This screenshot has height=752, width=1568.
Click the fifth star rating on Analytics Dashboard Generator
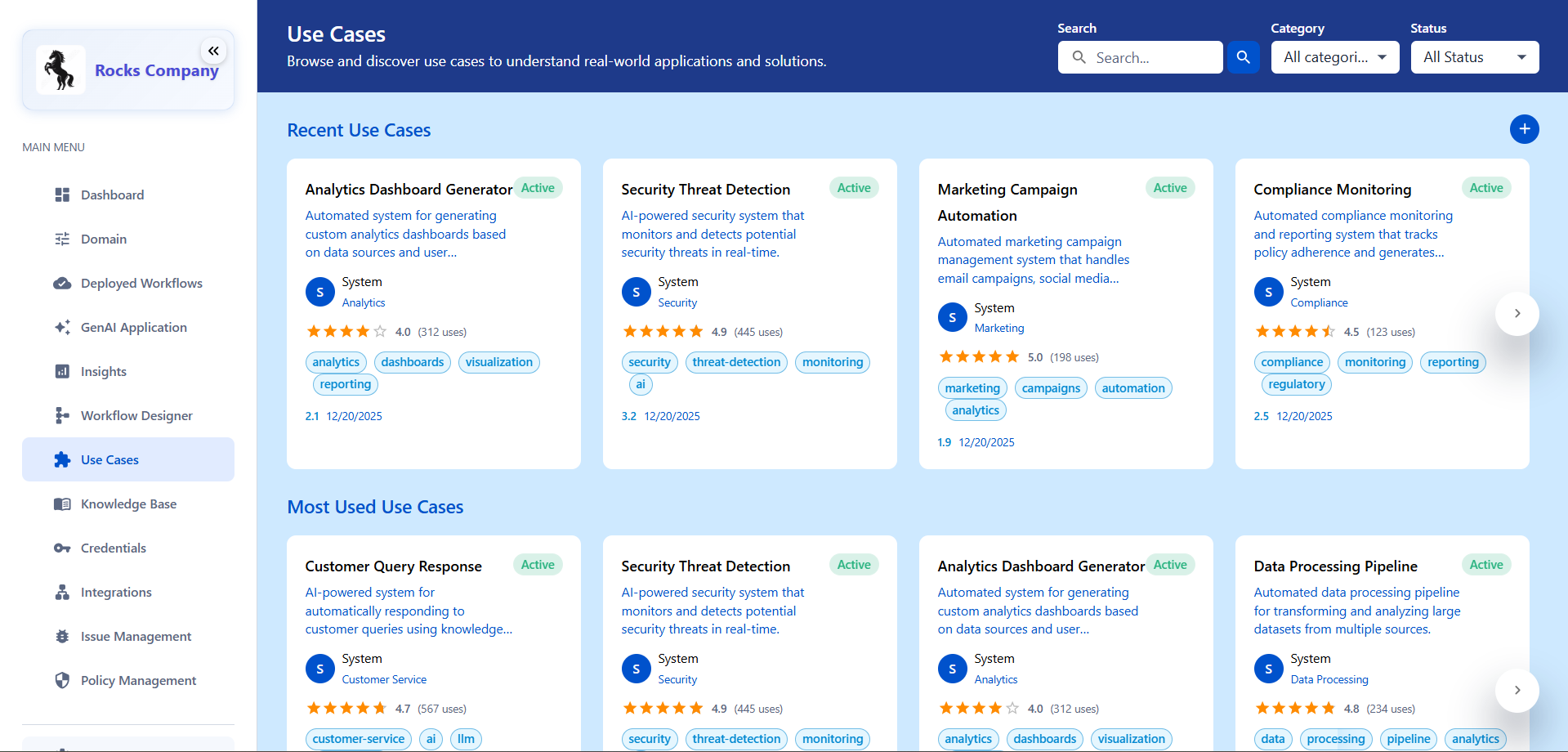click(381, 331)
